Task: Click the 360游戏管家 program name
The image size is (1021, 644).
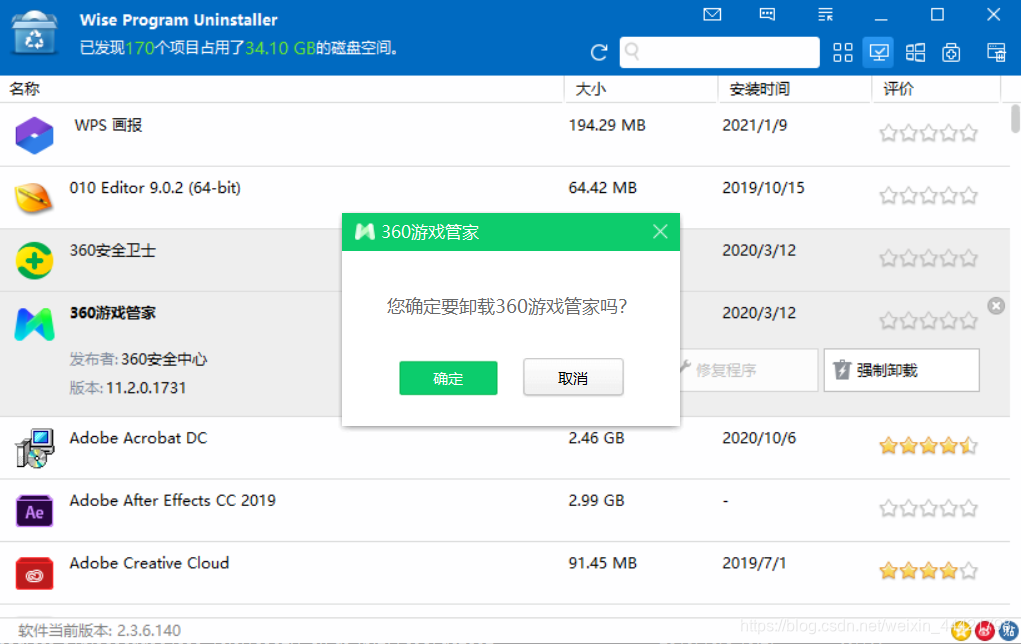Action: click(113, 313)
